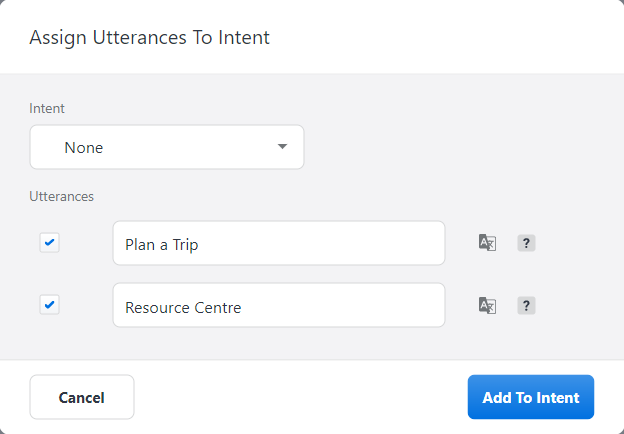Click the Intent dropdown arrow
624x434 pixels.
coord(282,147)
